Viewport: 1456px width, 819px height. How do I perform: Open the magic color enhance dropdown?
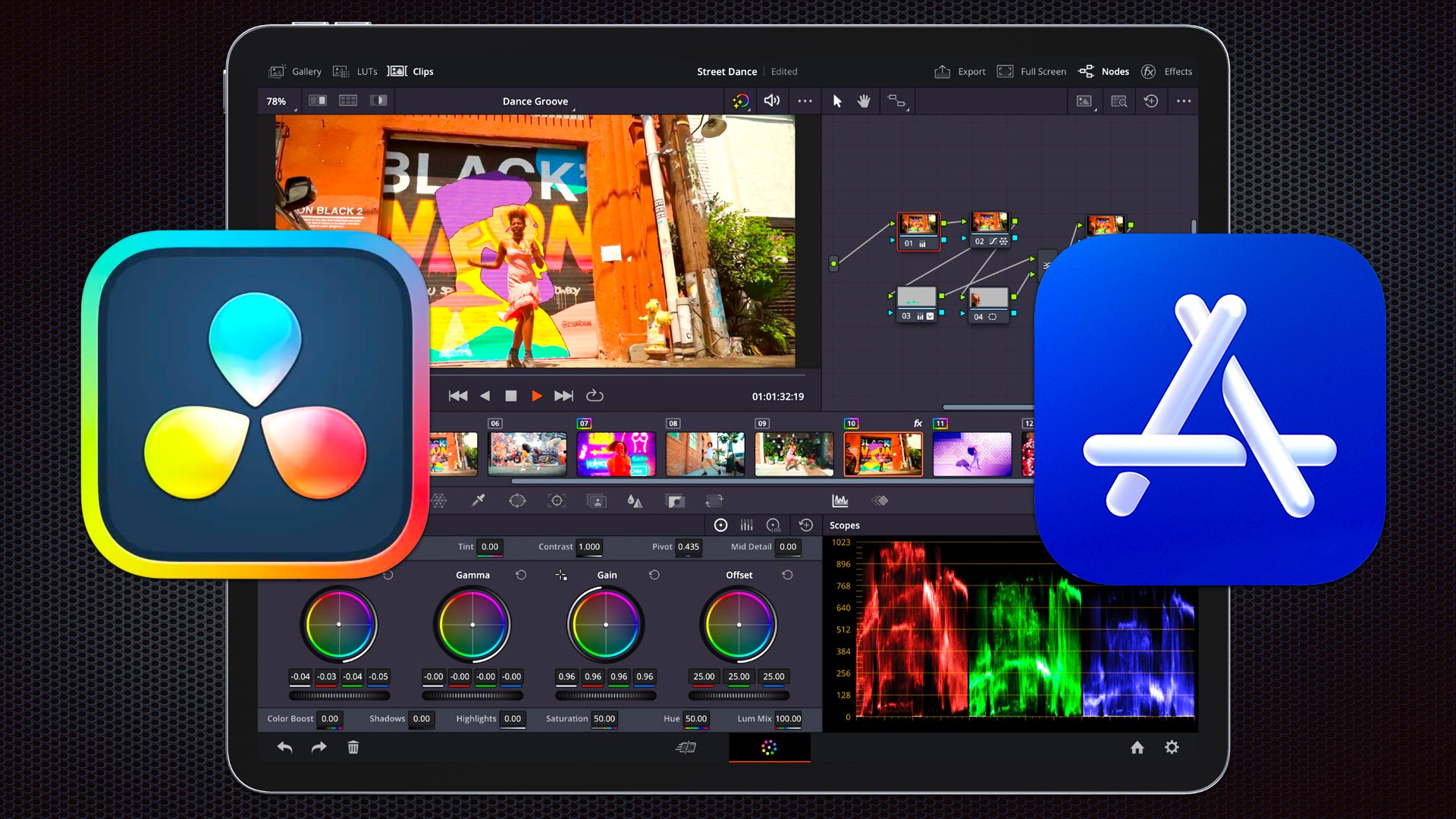[741, 101]
